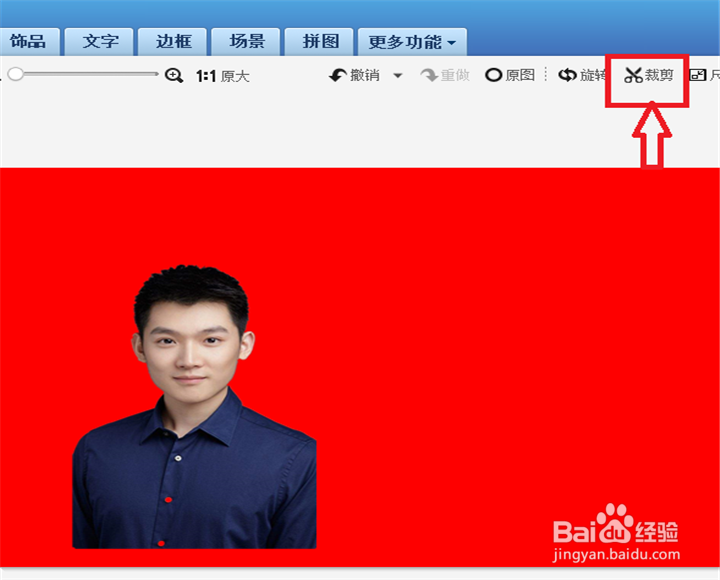
Task: Open the 饰品 tab
Action: 29,42
